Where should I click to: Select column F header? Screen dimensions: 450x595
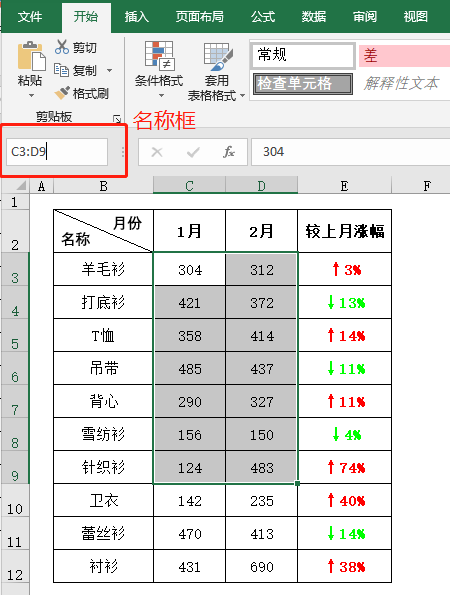point(421,186)
